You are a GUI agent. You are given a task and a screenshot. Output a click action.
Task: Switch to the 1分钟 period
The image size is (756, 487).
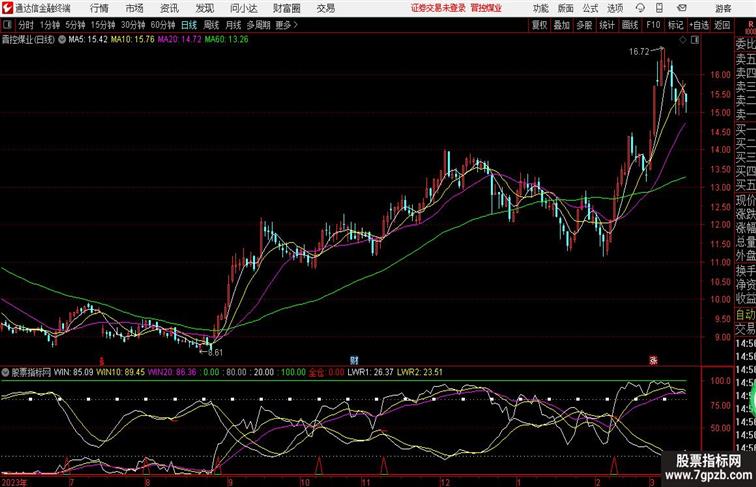50,25
